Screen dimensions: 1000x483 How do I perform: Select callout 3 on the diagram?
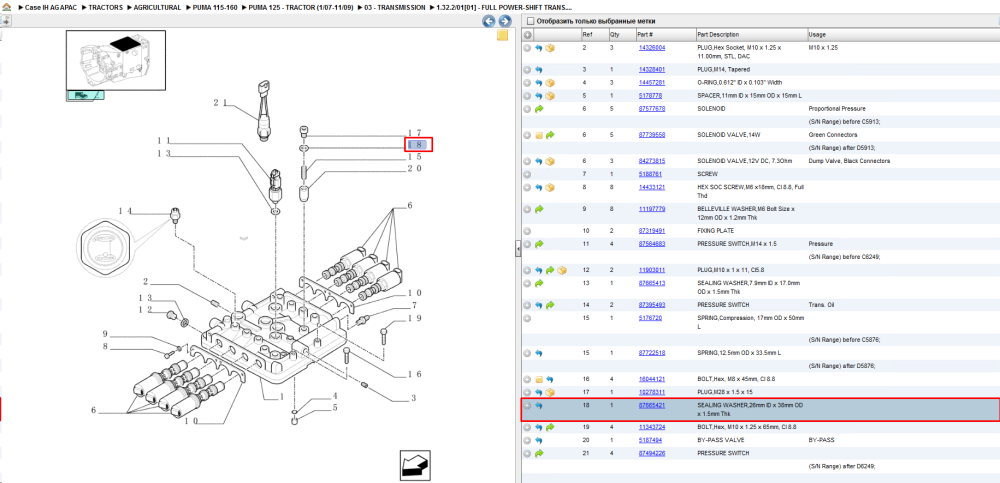click(x=413, y=399)
